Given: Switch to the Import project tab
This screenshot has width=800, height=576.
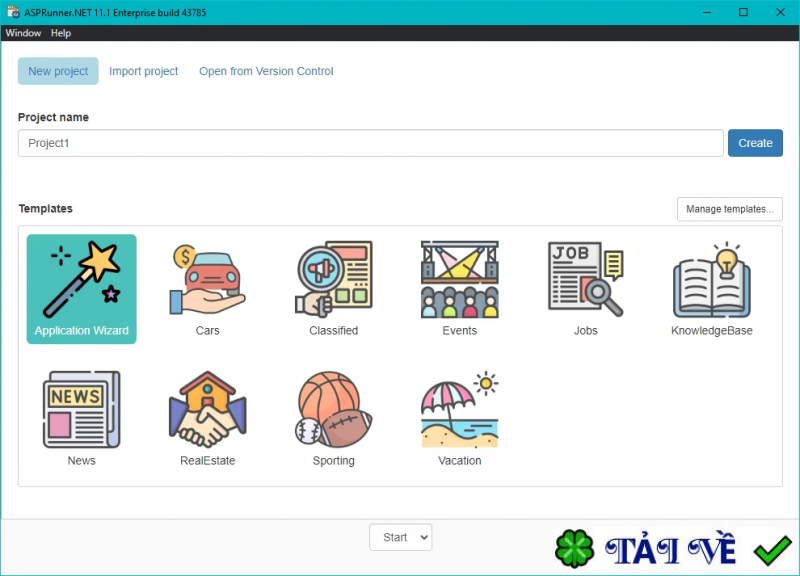Looking at the screenshot, I should pyautogui.click(x=143, y=71).
